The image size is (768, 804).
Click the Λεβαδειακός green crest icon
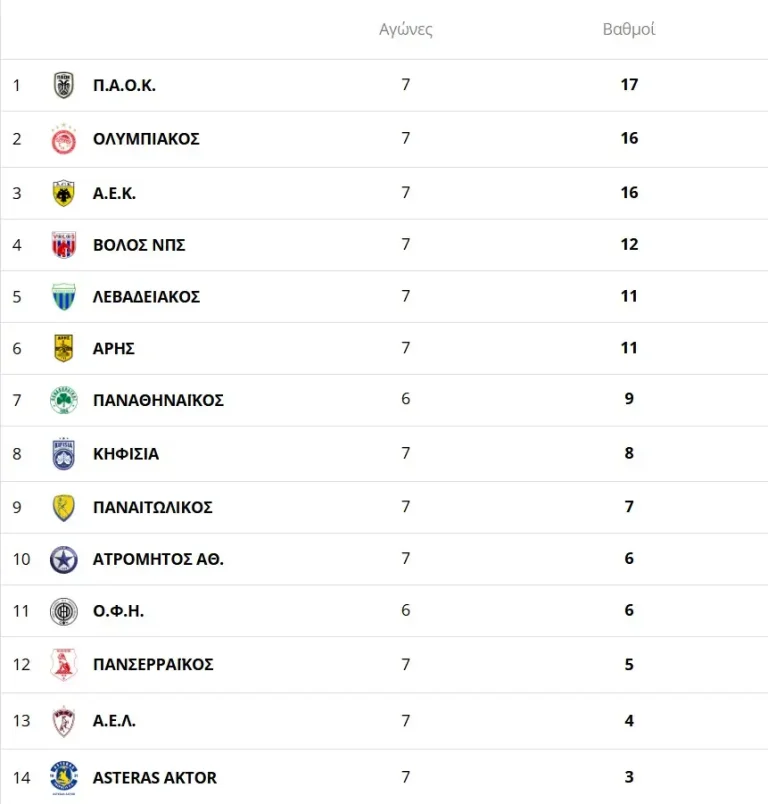coord(64,297)
